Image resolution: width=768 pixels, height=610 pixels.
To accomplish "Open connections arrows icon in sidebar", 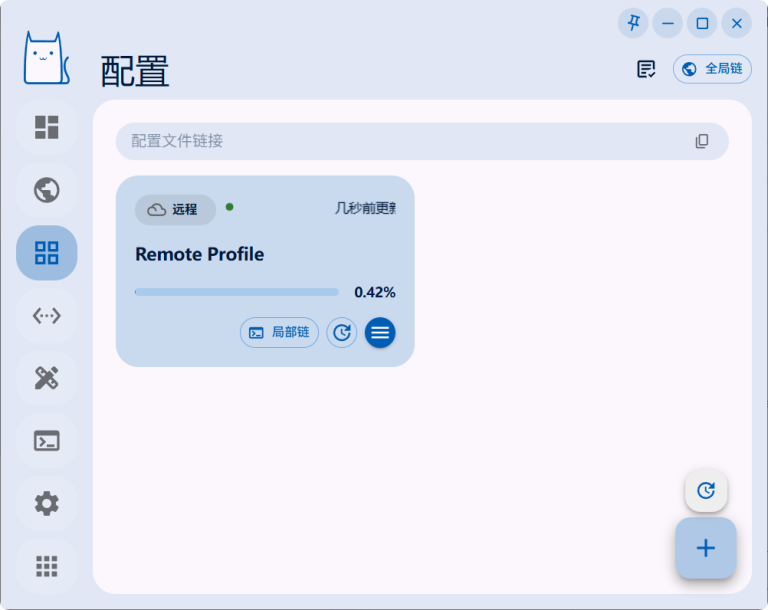I will [47, 316].
